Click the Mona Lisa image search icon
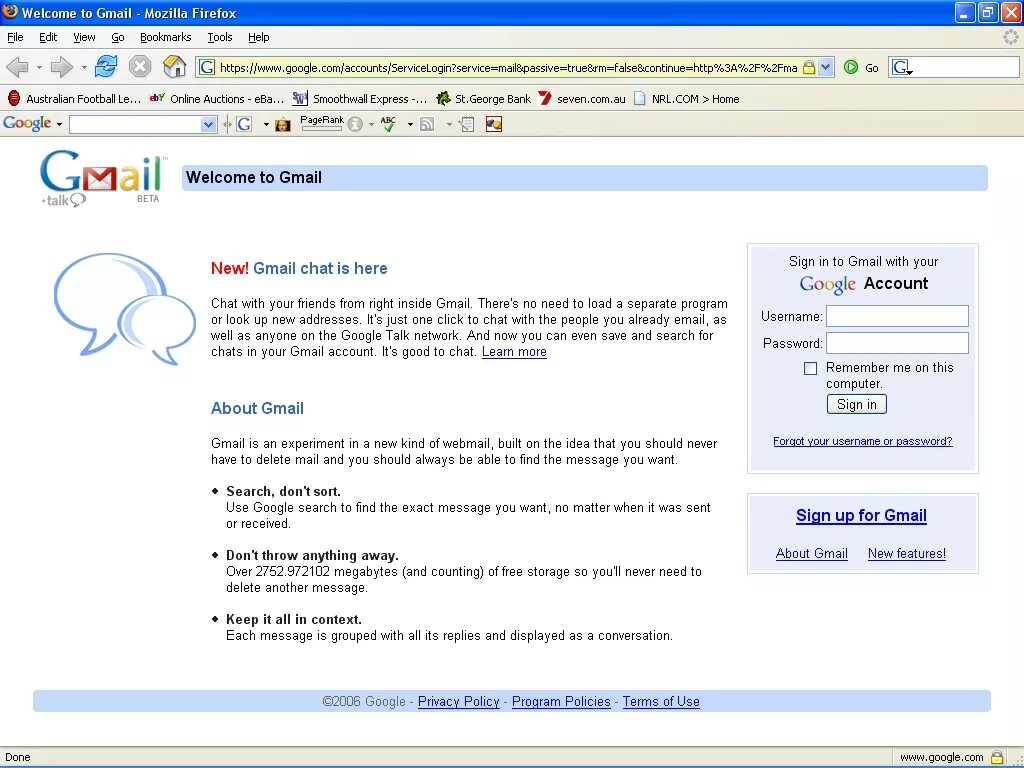Viewport: 1024px width, 768px height. tap(283, 124)
